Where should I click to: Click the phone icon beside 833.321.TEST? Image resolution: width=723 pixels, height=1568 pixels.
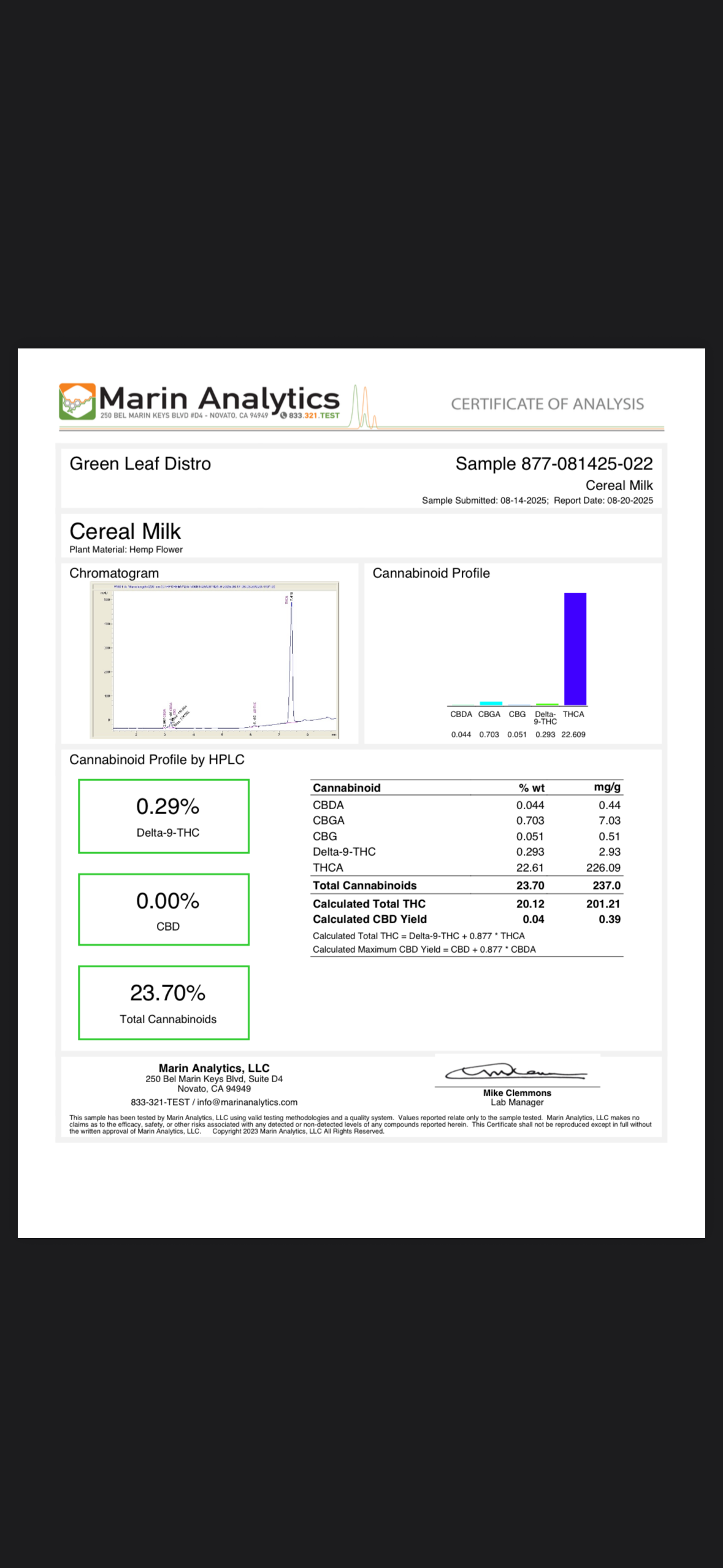283,415
